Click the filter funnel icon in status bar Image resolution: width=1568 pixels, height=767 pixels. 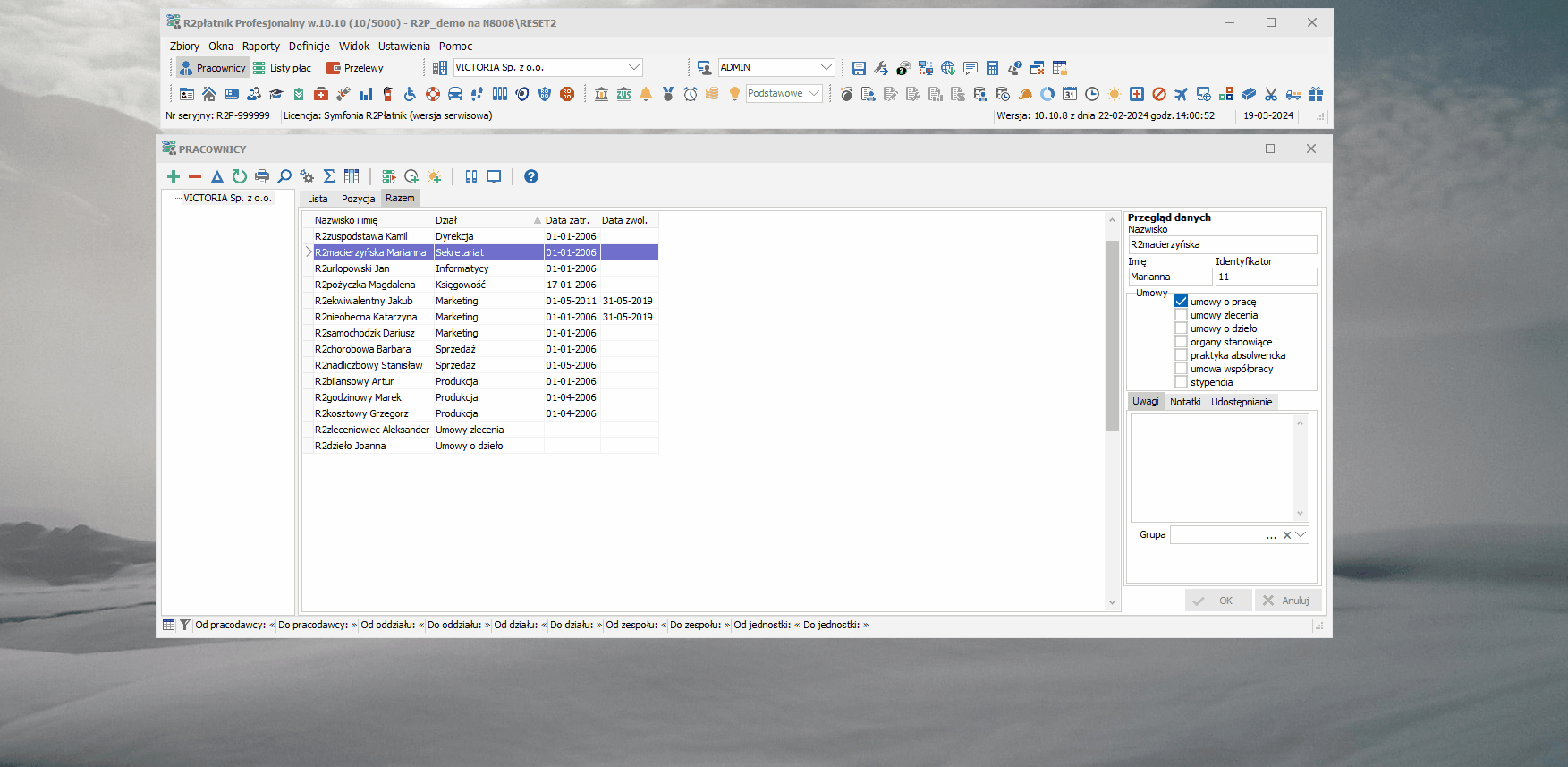[185, 625]
